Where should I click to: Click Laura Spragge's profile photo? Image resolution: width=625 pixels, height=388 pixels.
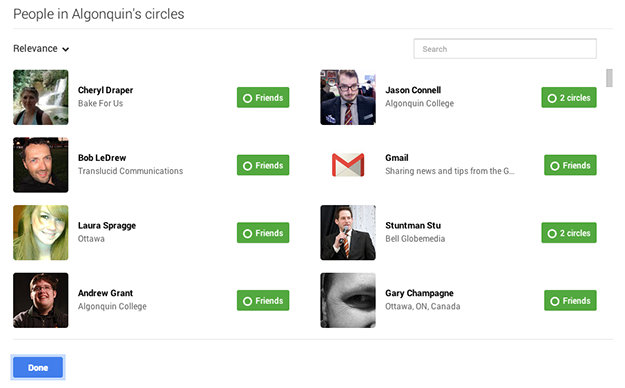tap(41, 232)
